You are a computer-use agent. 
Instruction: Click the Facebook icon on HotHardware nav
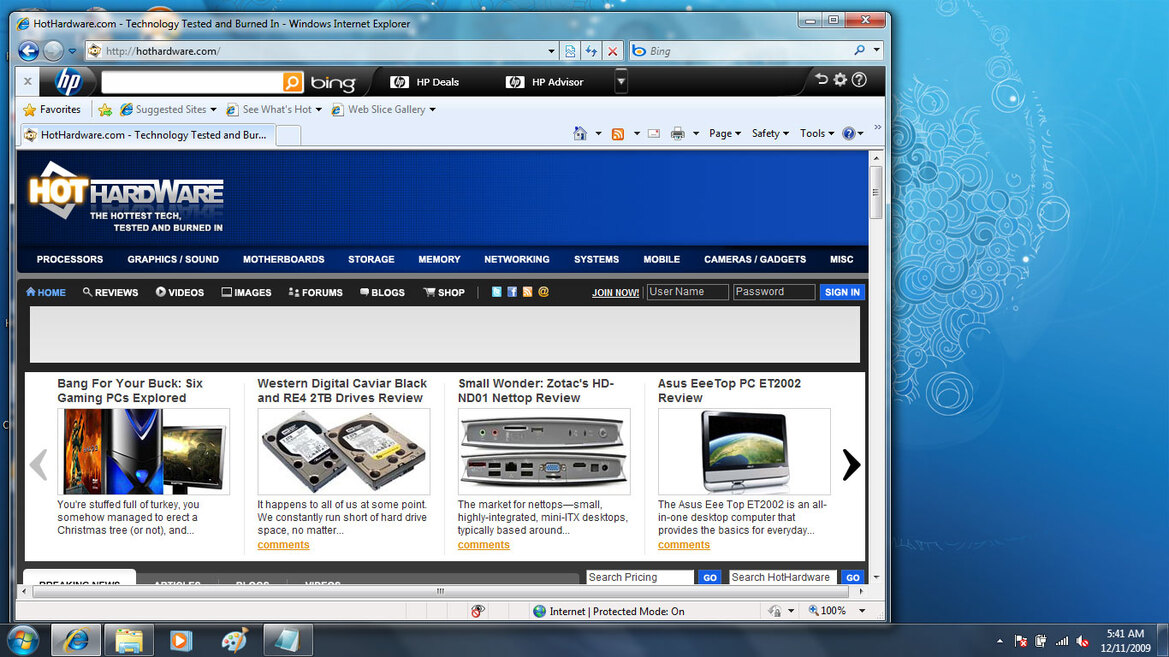(512, 292)
